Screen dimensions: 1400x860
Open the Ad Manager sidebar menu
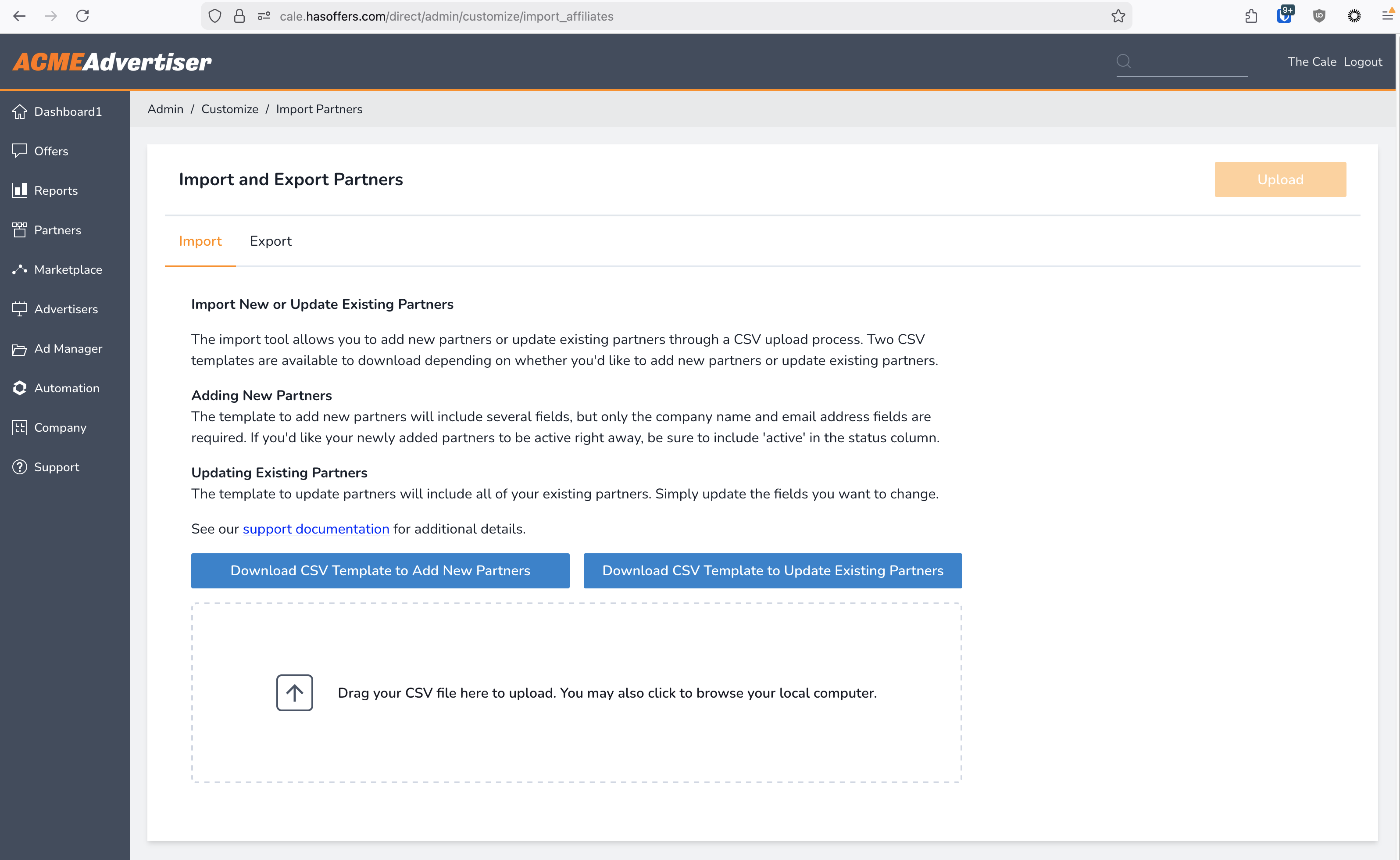point(65,349)
